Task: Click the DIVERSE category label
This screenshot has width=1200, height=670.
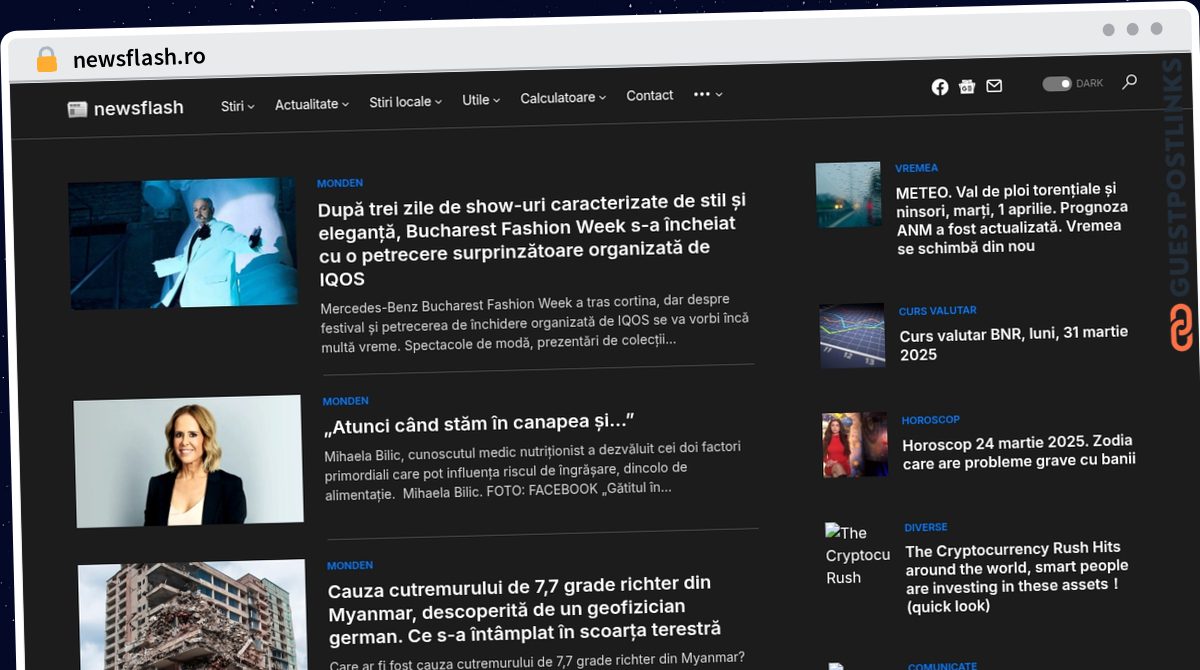Action: [926, 527]
